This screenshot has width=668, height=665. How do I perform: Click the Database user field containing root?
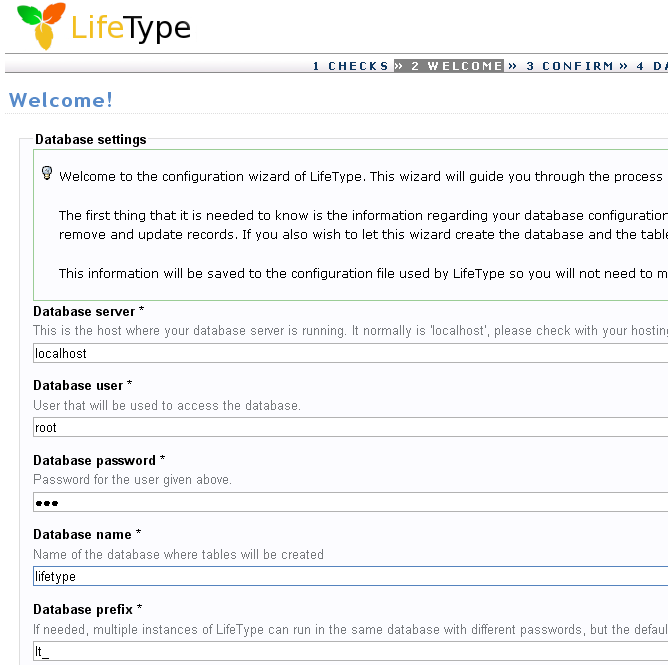click(350, 428)
